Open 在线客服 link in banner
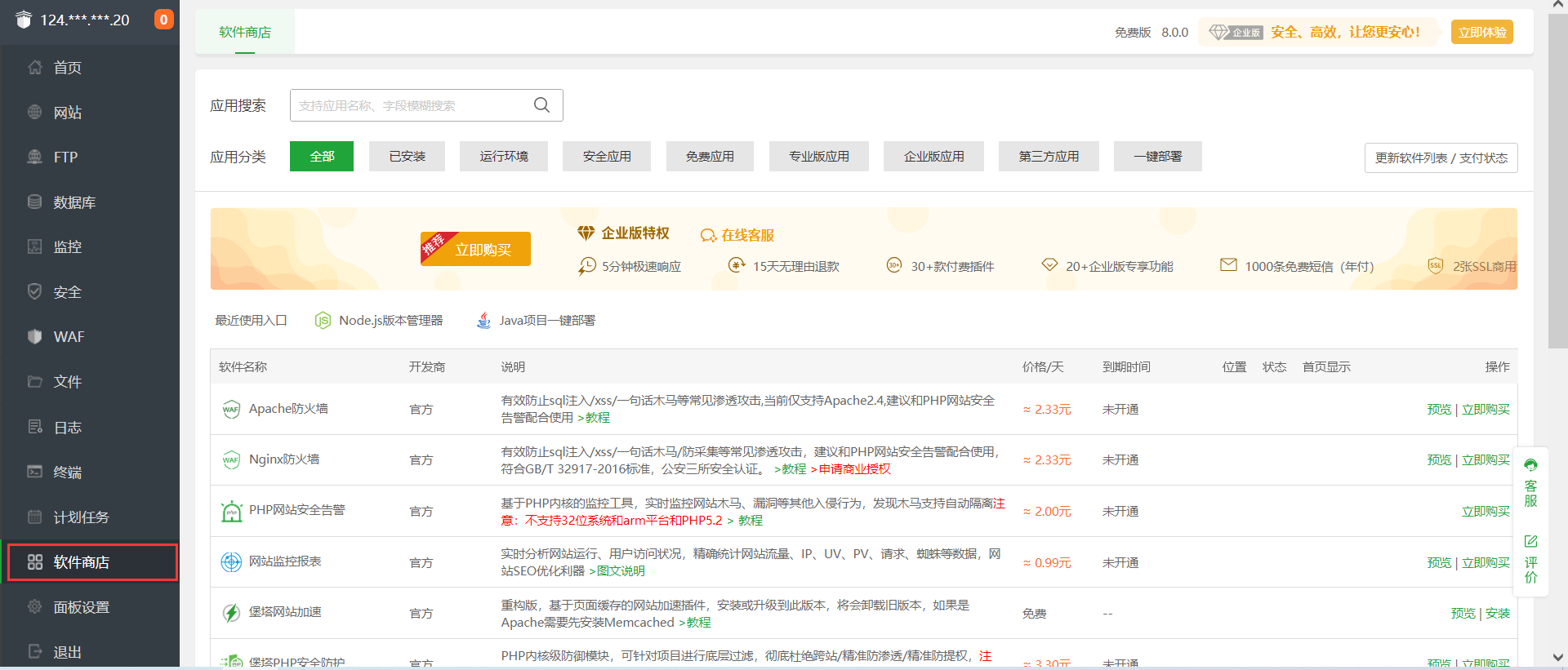1568x670 pixels. pos(737,235)
